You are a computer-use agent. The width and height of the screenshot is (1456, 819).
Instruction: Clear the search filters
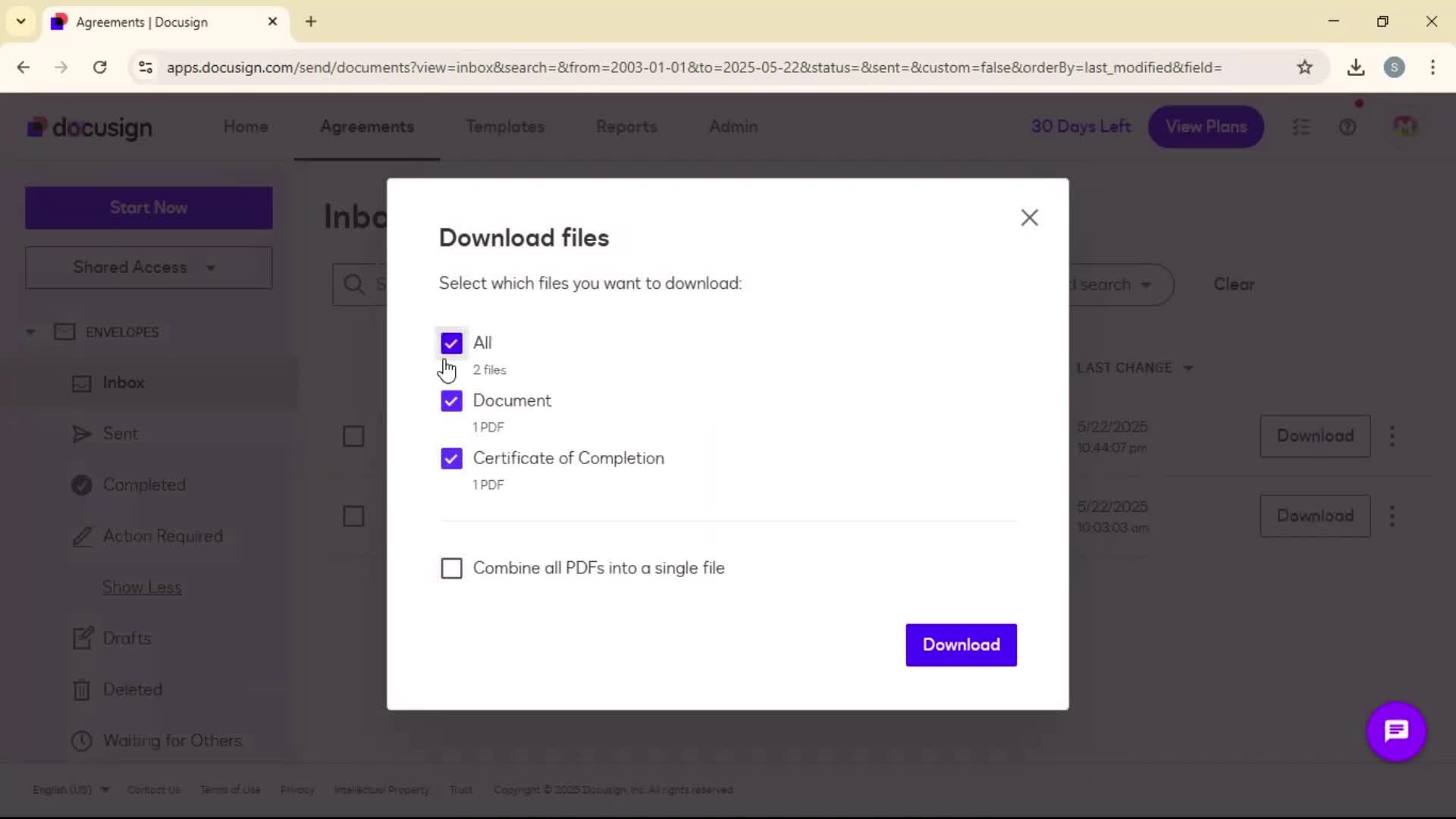1234,284
